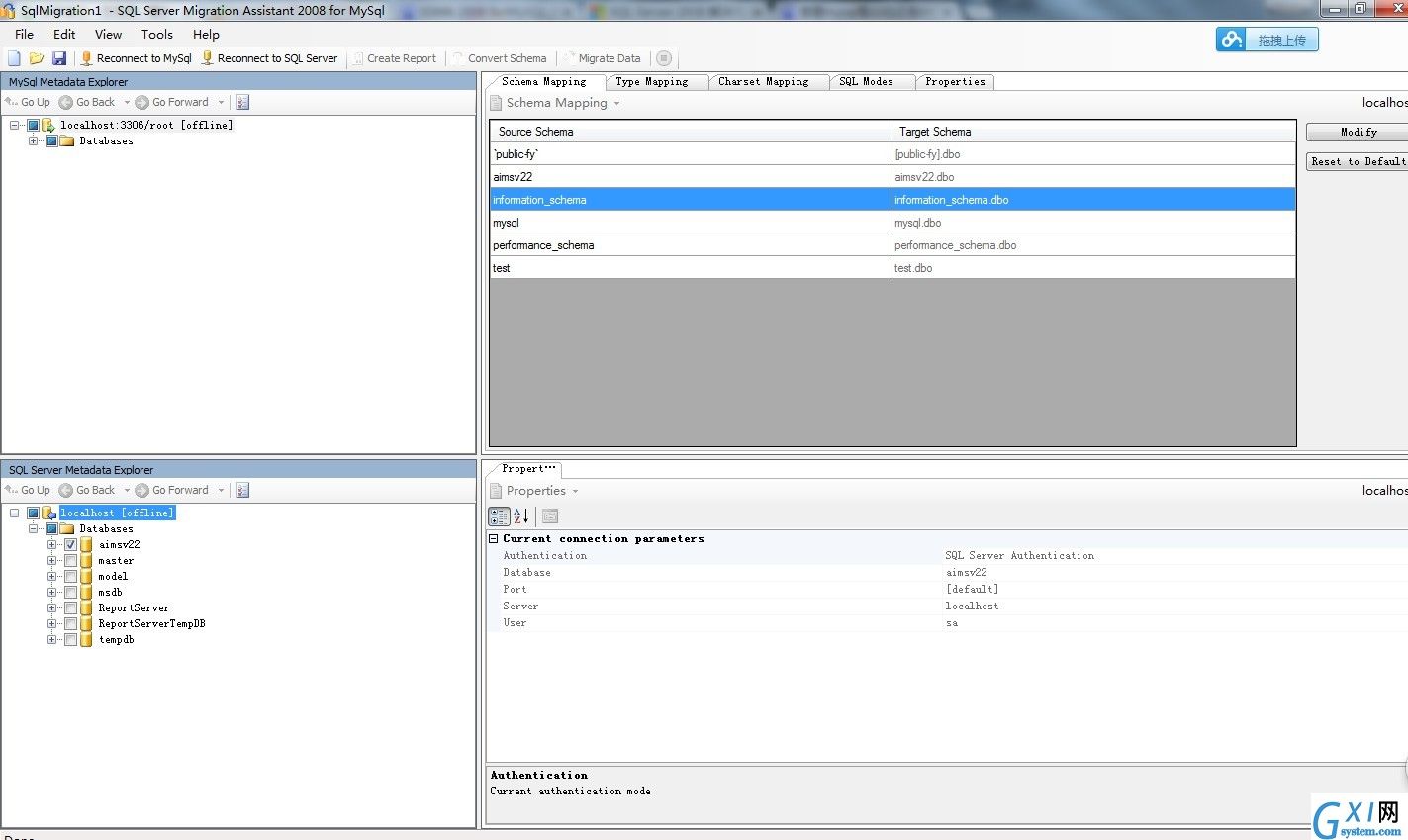Collapse the localhost:3306/root tree node
The image size is (1408, 840).
coord(14,126)
